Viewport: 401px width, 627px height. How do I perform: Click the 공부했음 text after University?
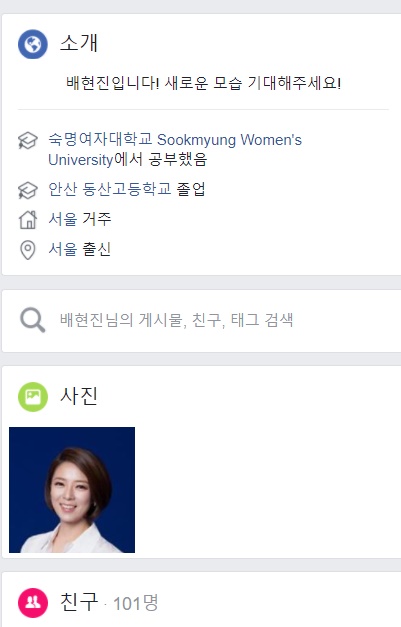(178, 160)
